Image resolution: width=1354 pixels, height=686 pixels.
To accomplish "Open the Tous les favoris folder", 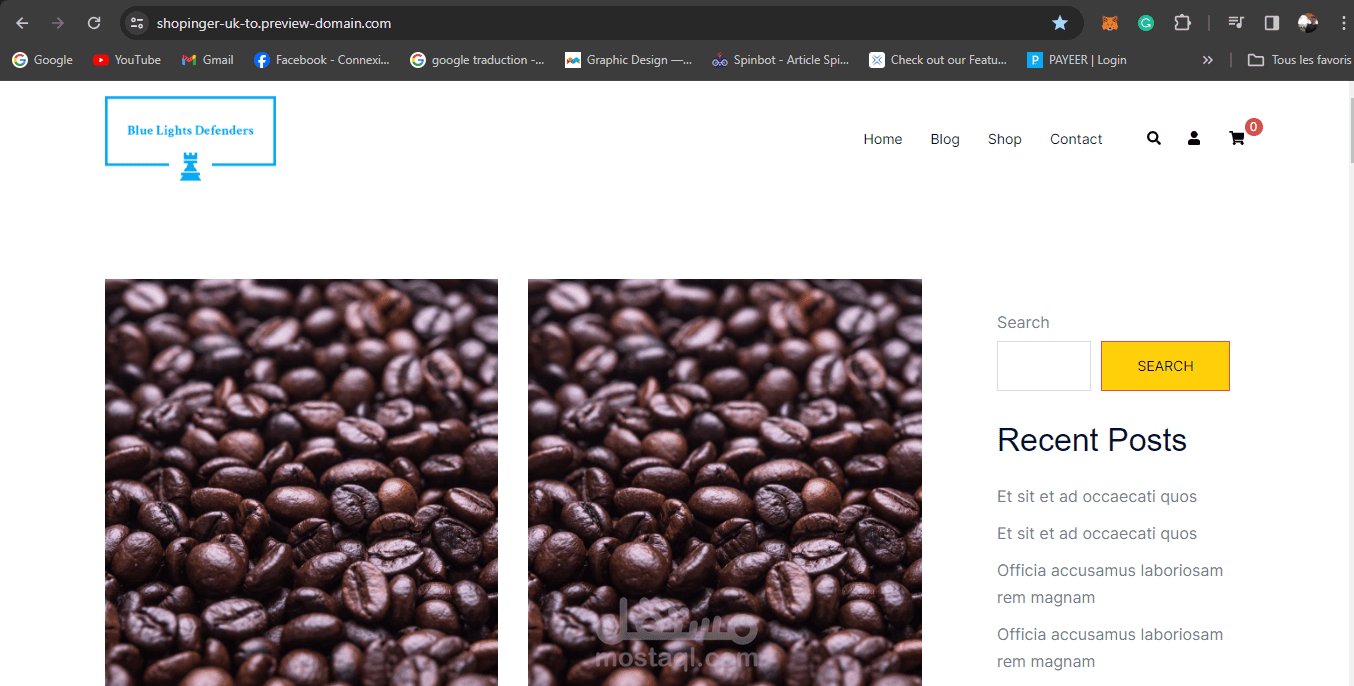I will pos(1299,60).
